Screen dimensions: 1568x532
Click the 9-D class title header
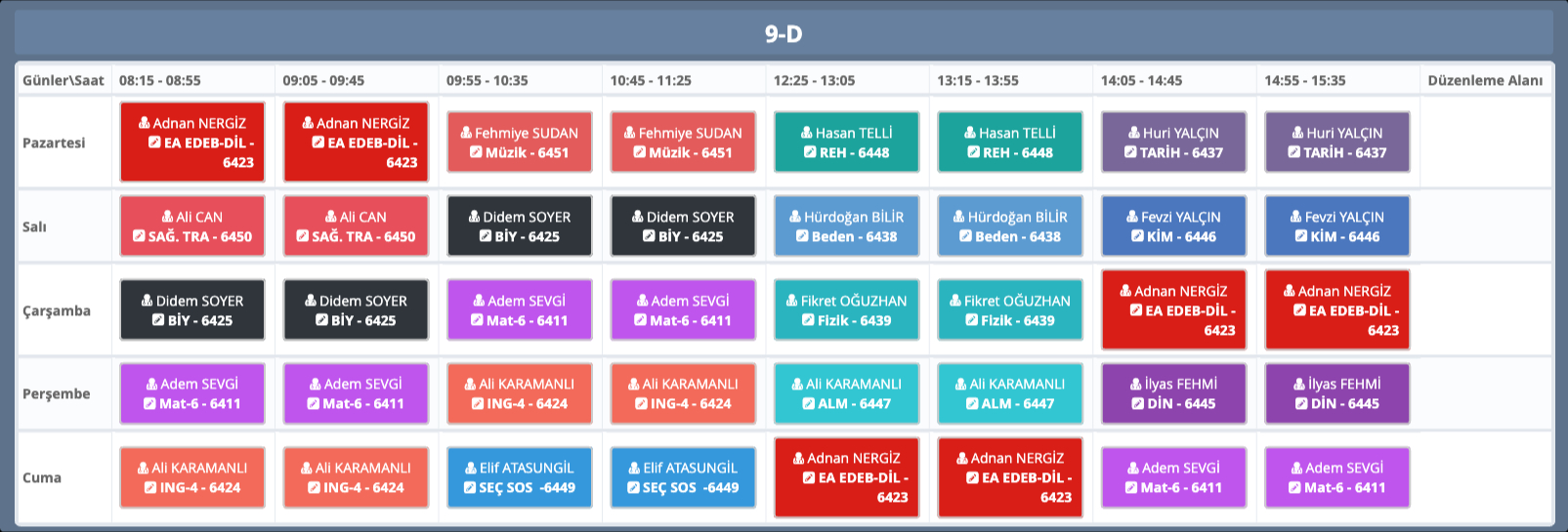click(x=784, y=34)
